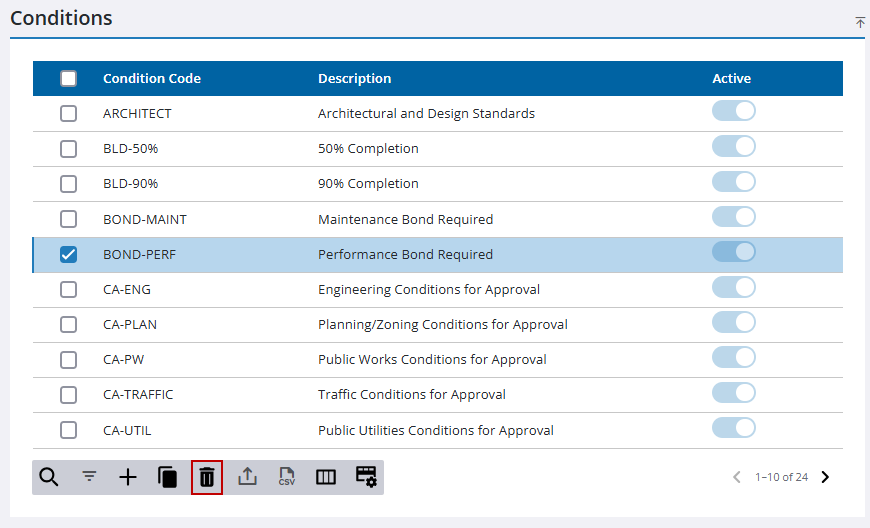Tick the select-all header checkbox

68,79
